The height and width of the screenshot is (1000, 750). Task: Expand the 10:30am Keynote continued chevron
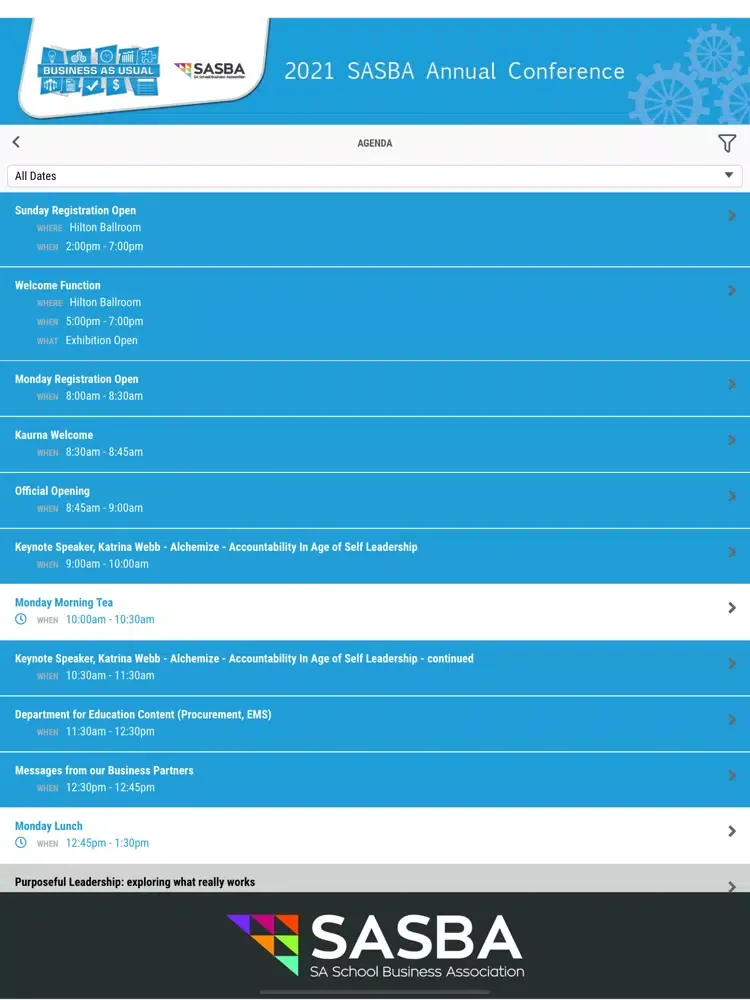[x=732, y=663]
